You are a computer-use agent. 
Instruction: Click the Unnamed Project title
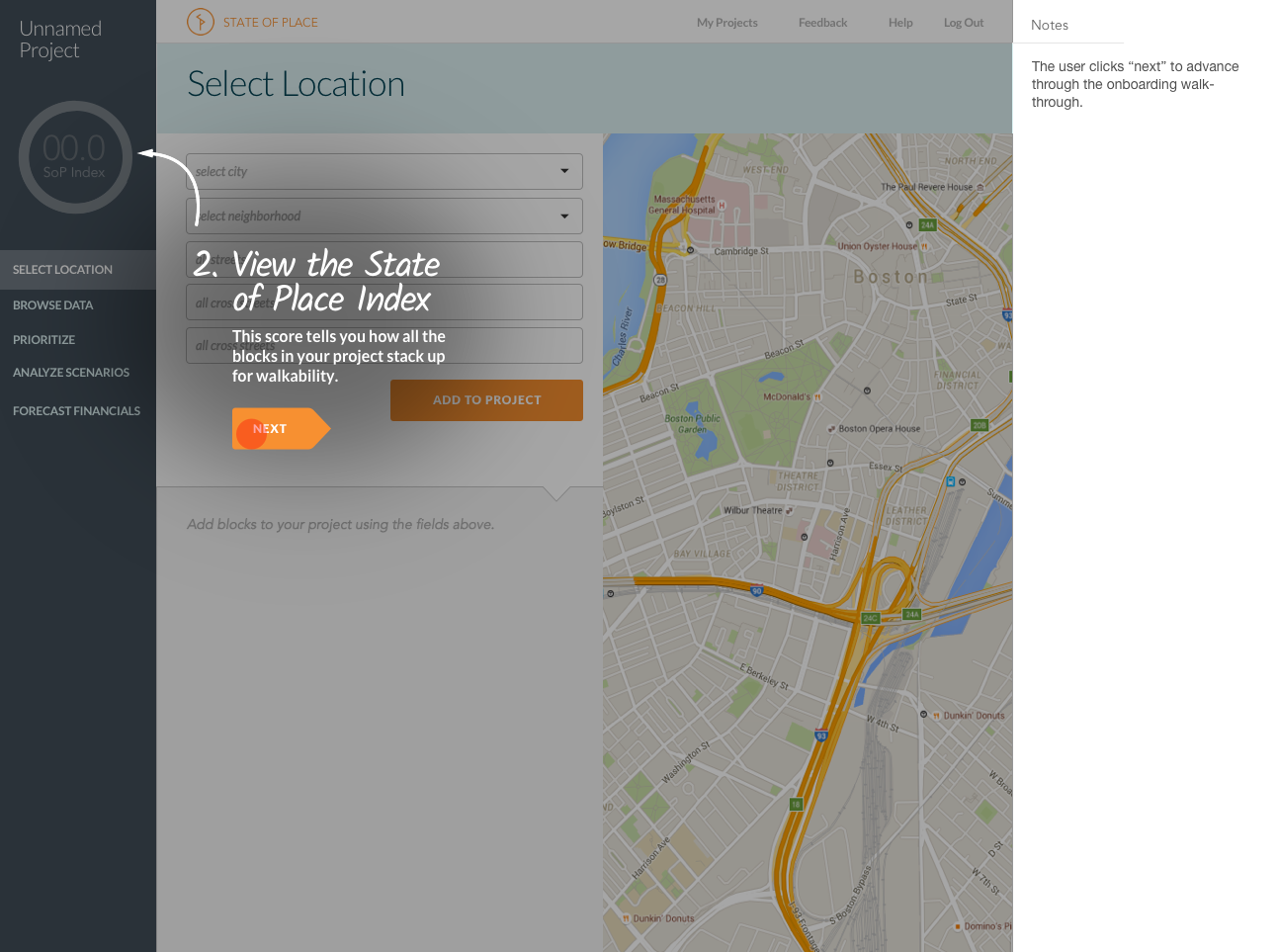[x=60, y=40]
